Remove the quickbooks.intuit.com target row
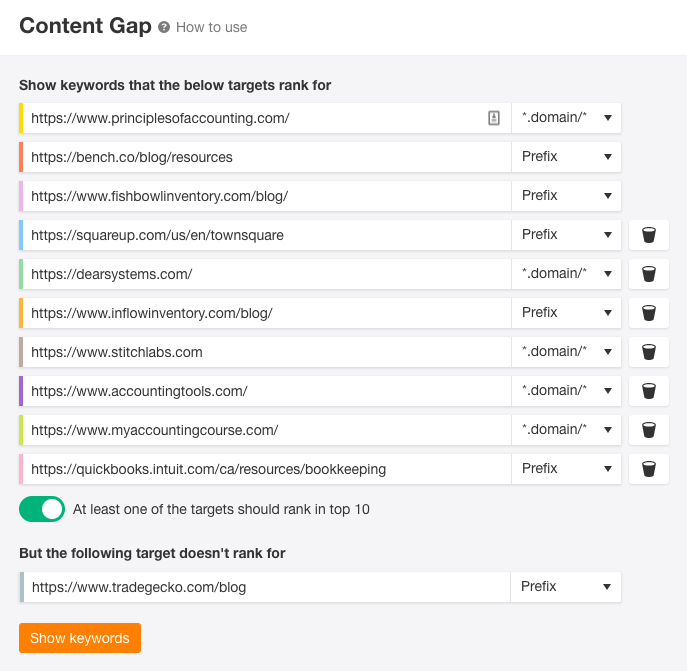The image size is (687, 671). coord(649,469)
